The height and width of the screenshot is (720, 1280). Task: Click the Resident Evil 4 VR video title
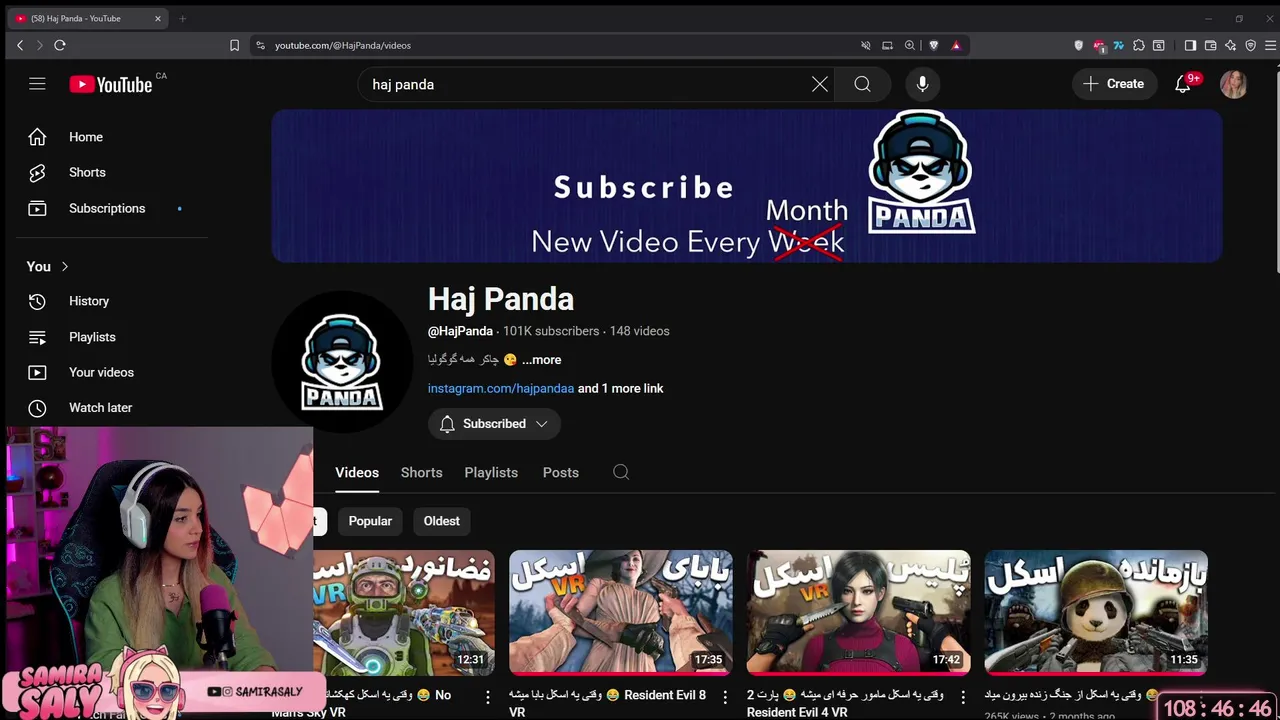845,703
